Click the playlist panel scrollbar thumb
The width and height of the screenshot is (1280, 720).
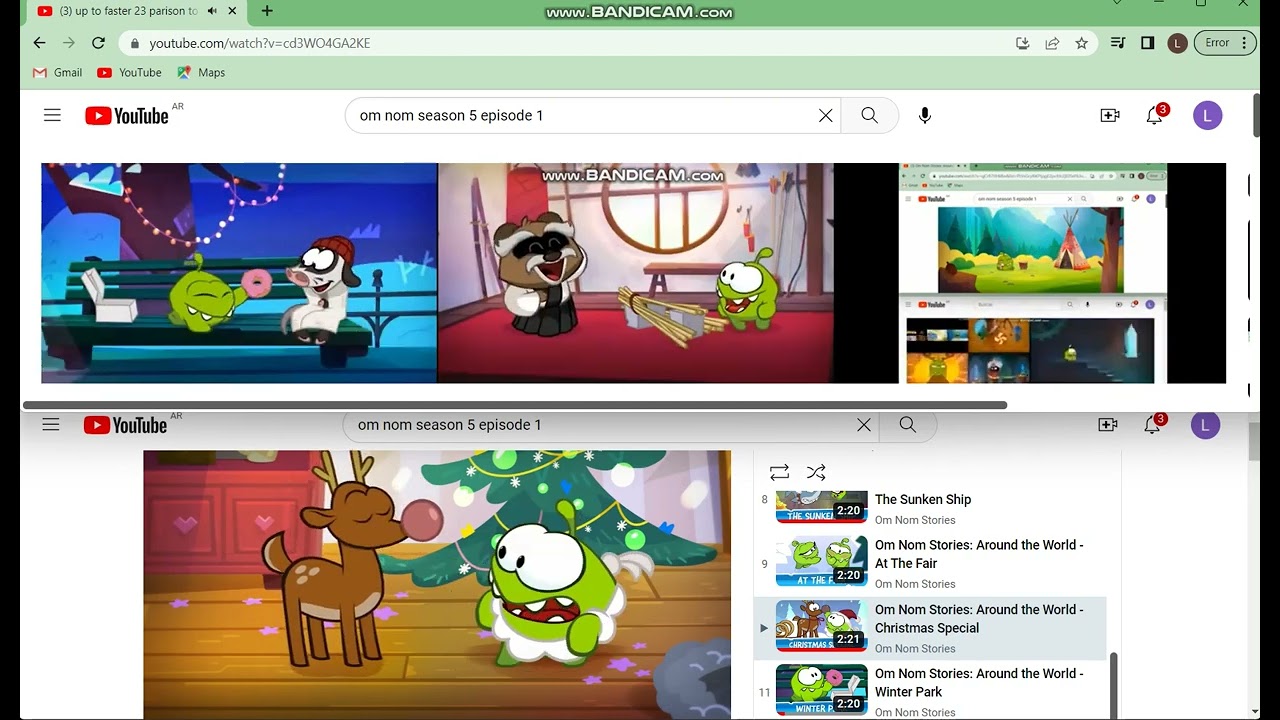pos(1113,686)
